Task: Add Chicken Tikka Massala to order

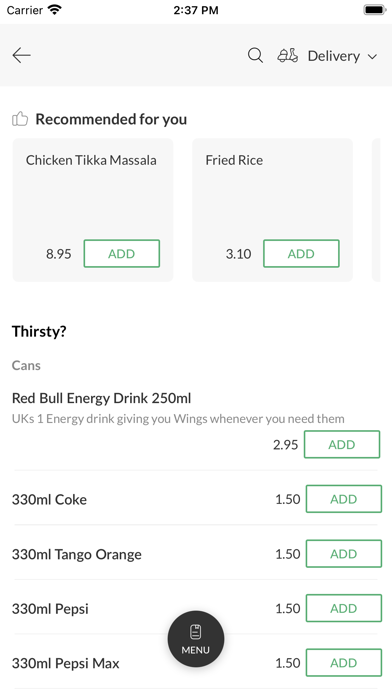Action: 122,253
